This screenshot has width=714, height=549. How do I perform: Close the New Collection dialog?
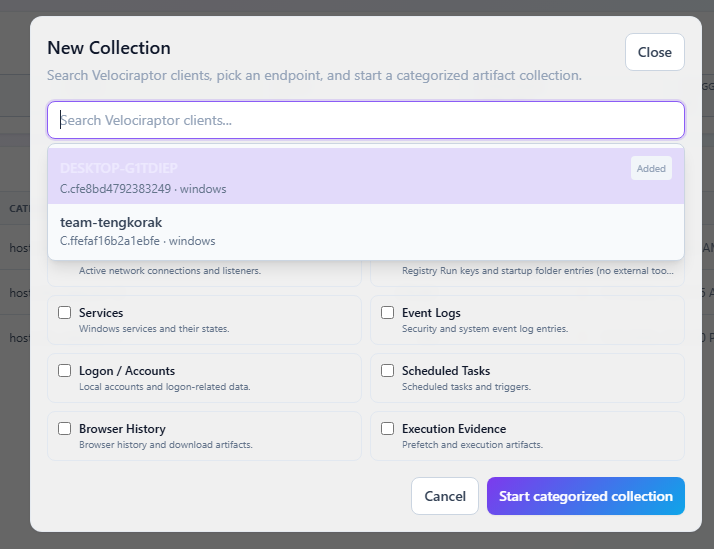(654, 52)
